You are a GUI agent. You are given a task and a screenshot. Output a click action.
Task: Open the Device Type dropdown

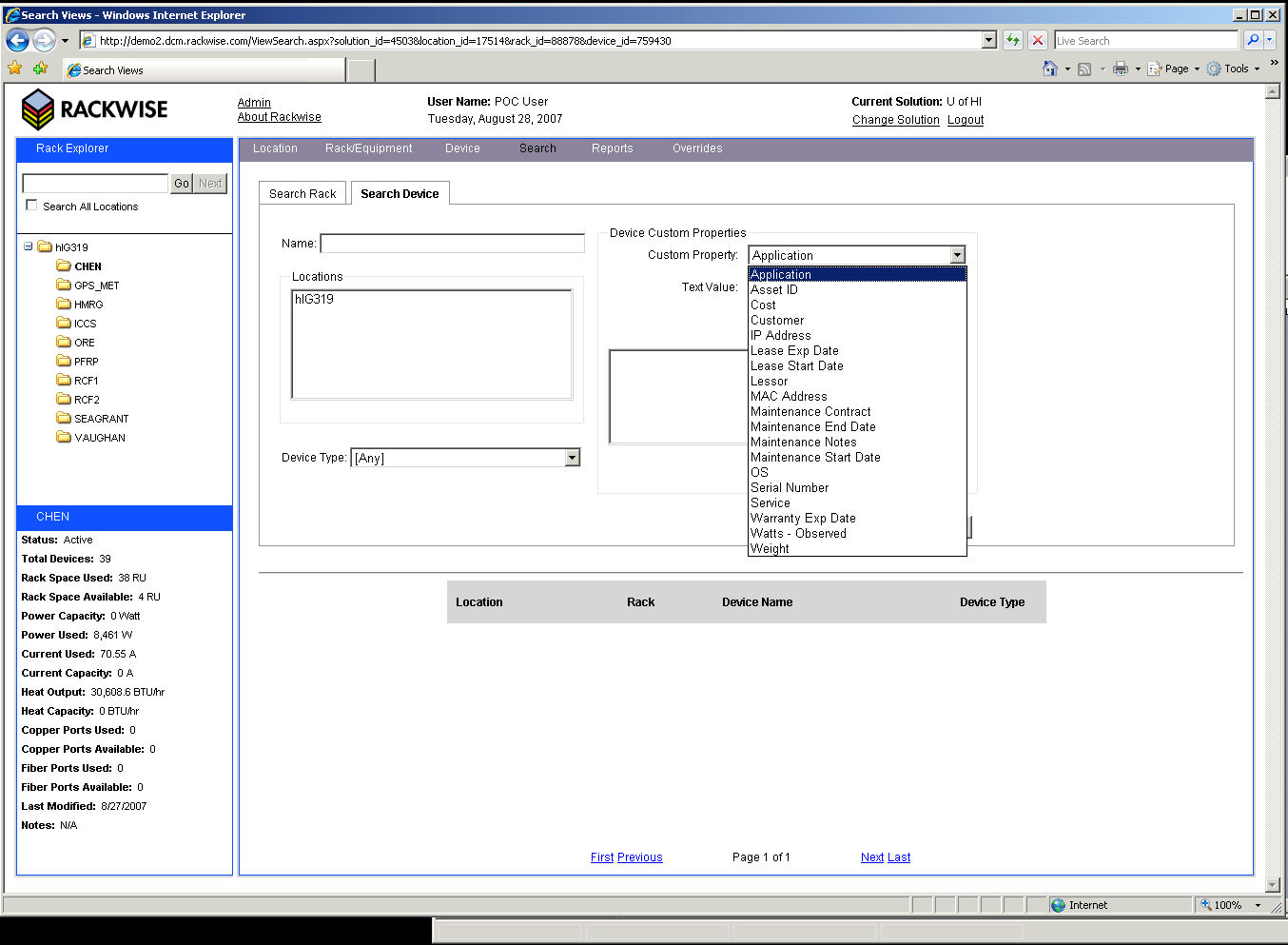(x=572, y=458)
